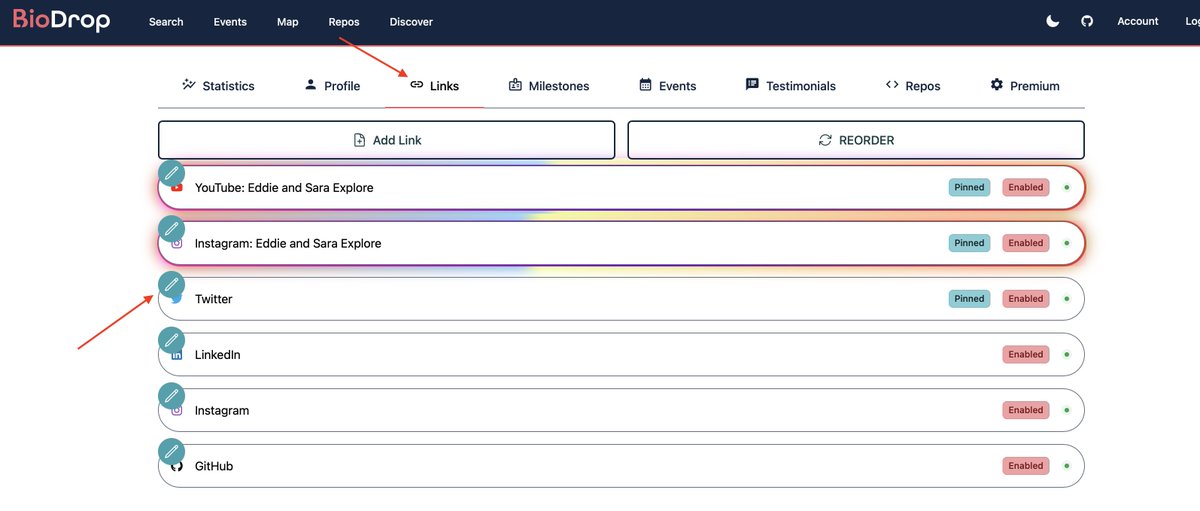1200x511 pixels.
Task: Click the YouTube logo icon in first row
Action: (x=177, y=188)
